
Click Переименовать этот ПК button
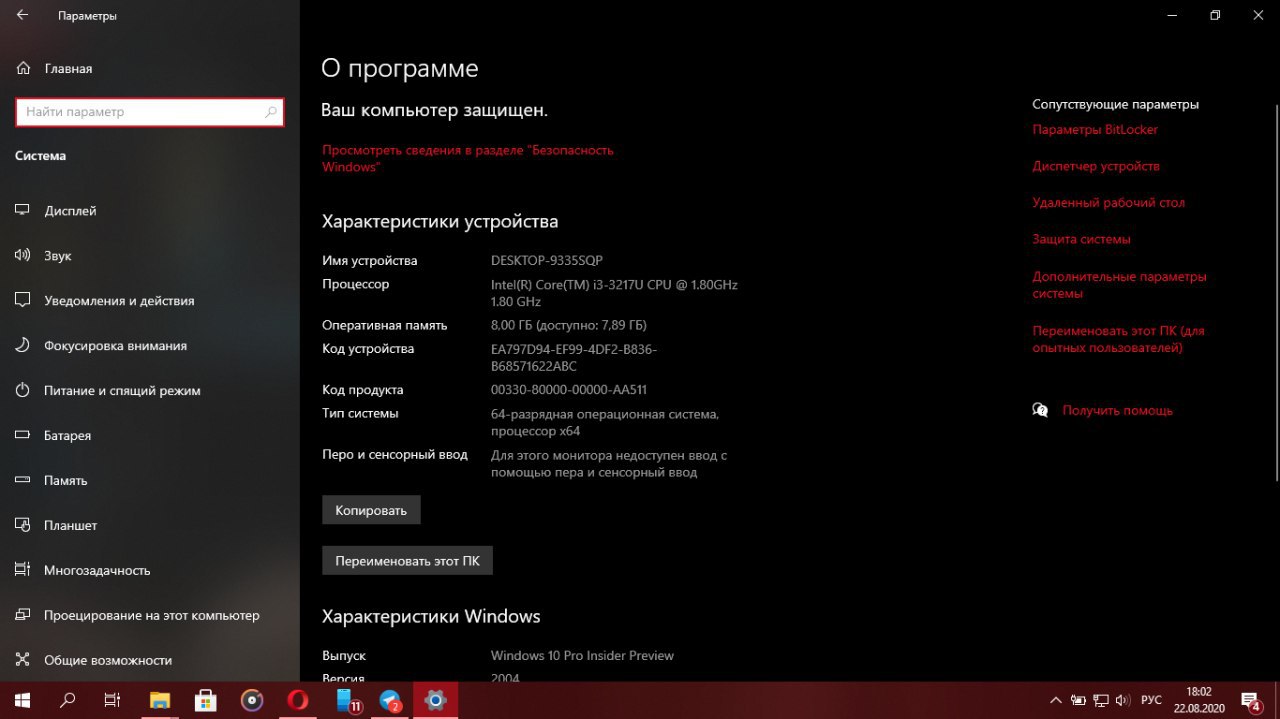click(407, 561)
